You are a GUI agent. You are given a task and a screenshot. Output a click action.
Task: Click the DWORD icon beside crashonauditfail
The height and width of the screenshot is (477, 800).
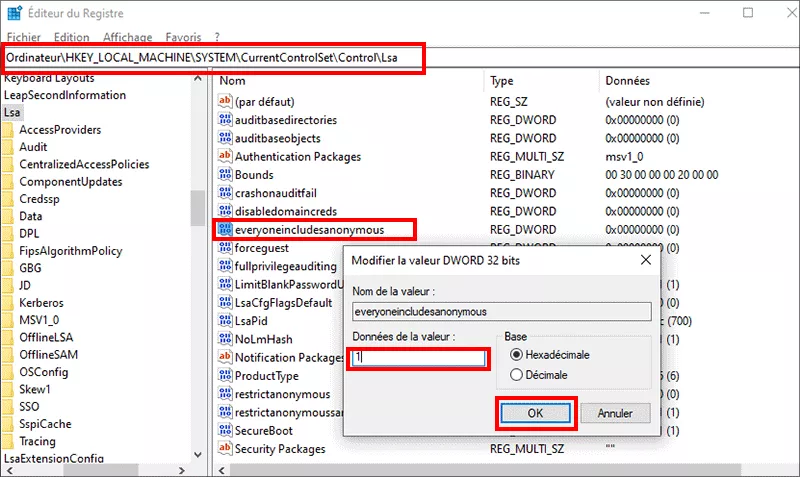[x=224, y=192]
